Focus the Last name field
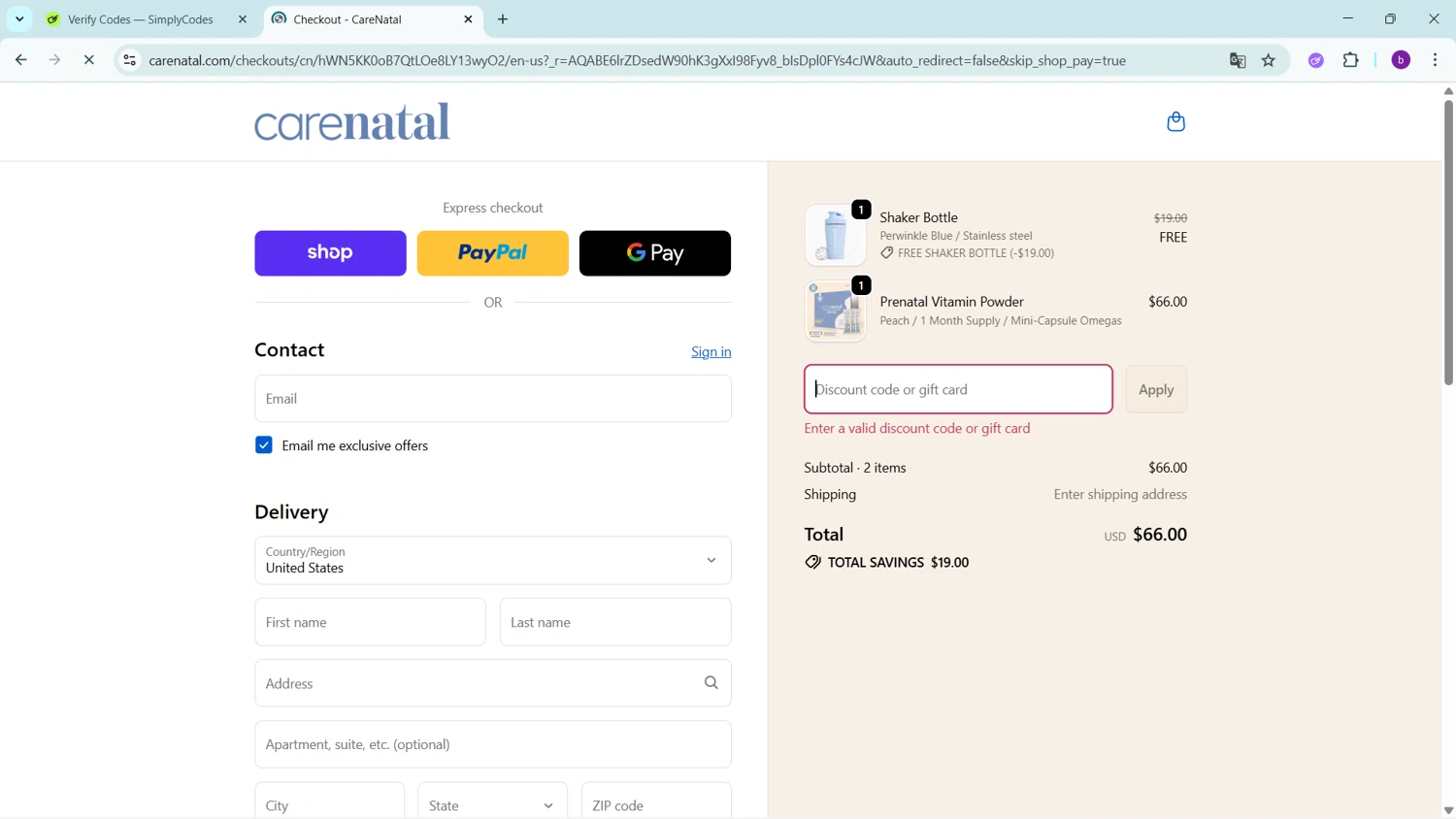 click(615, 622)
